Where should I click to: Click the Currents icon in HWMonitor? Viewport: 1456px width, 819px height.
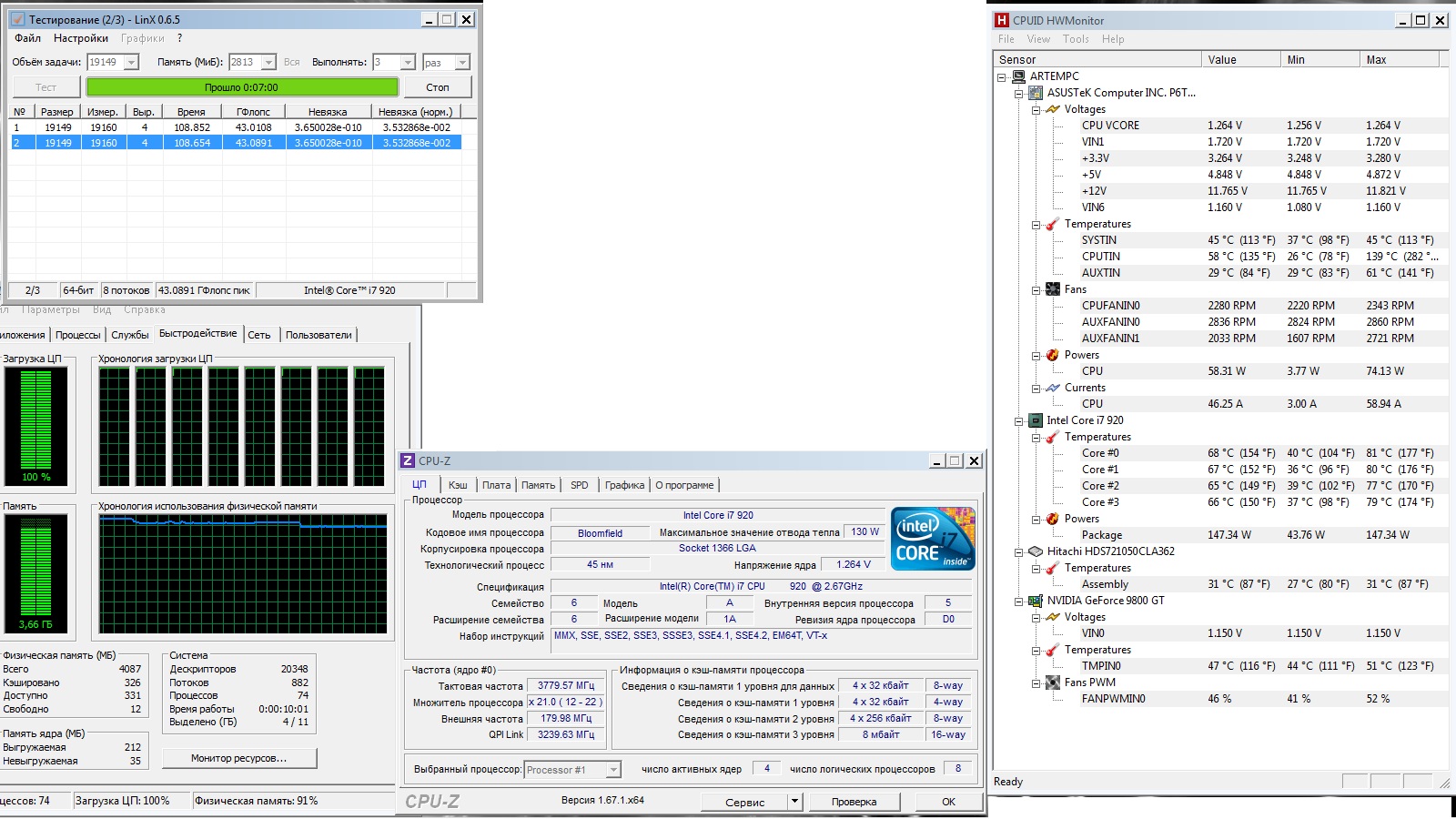click(1053, 388)
